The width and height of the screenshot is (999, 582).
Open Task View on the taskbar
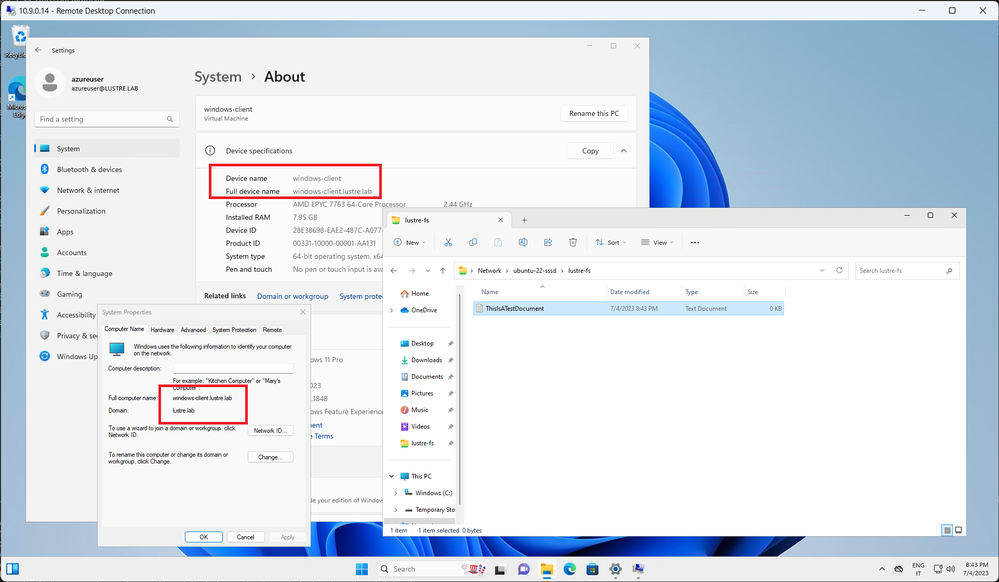pyautogui.click(x=500, y=569)
